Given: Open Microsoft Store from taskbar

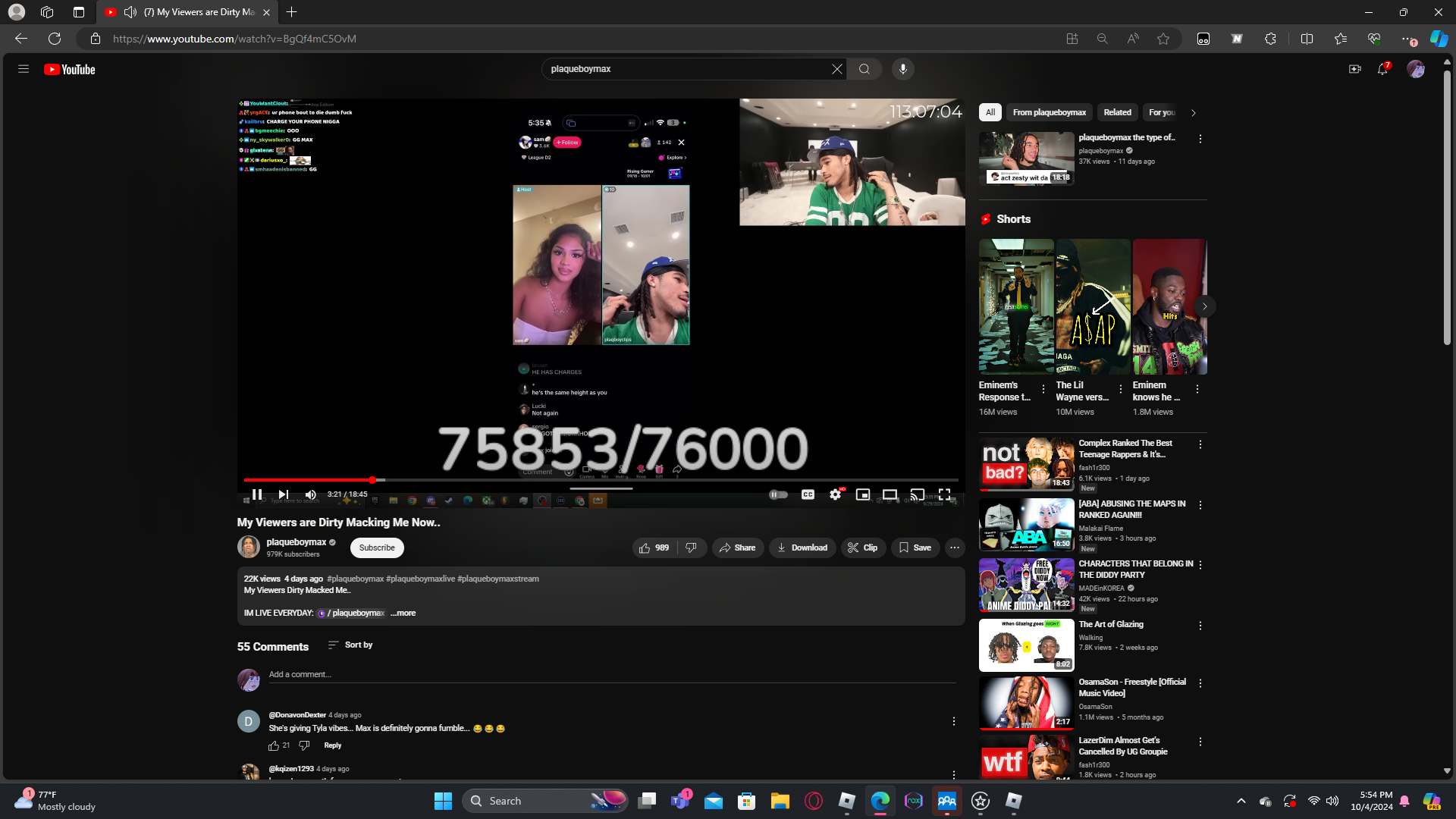Looking at the screenshot, I should (746, 801).
